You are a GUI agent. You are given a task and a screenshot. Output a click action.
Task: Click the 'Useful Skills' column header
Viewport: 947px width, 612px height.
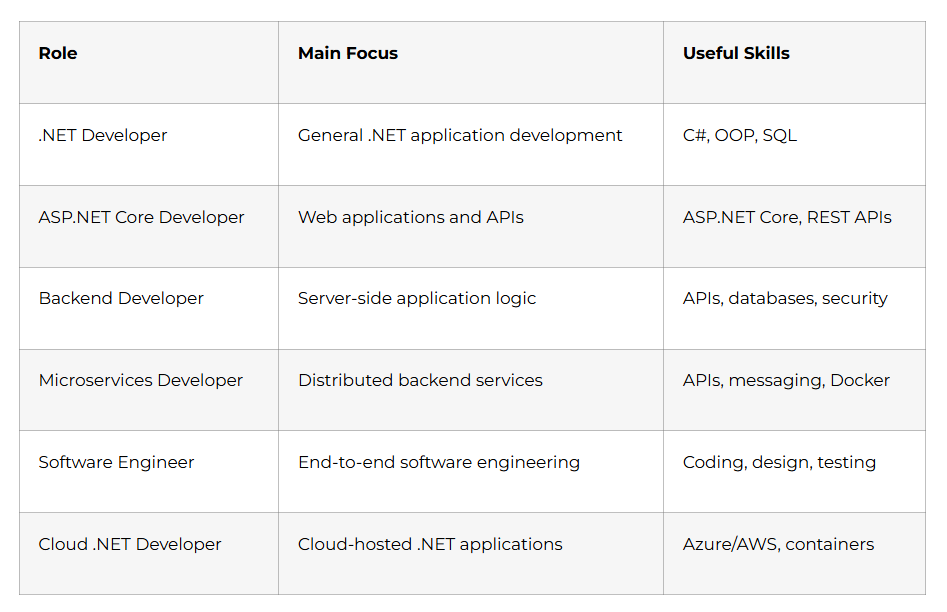coord(794,62)
